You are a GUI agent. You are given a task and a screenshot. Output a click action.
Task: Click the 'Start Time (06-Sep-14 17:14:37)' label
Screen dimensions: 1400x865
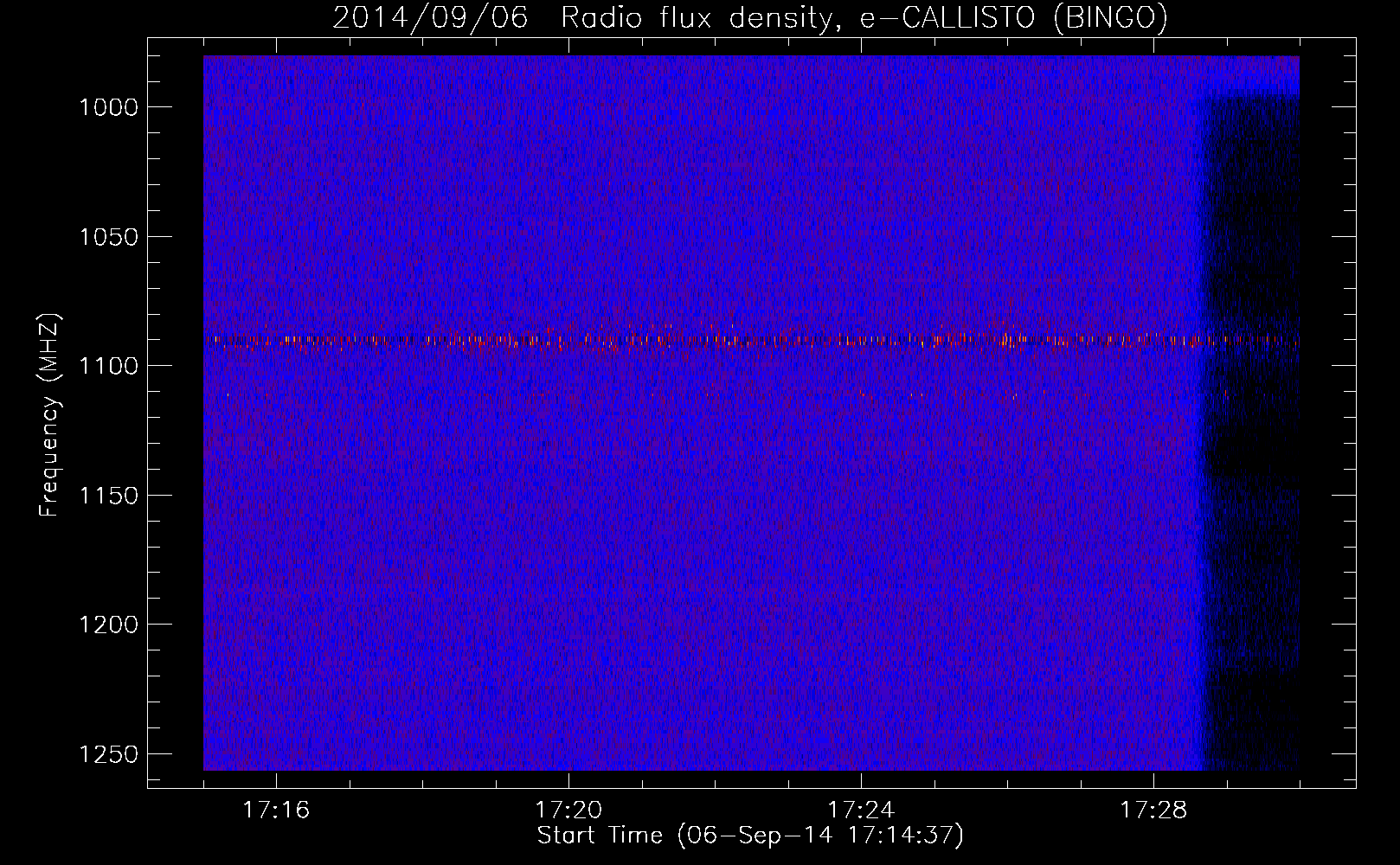(750, 836)
